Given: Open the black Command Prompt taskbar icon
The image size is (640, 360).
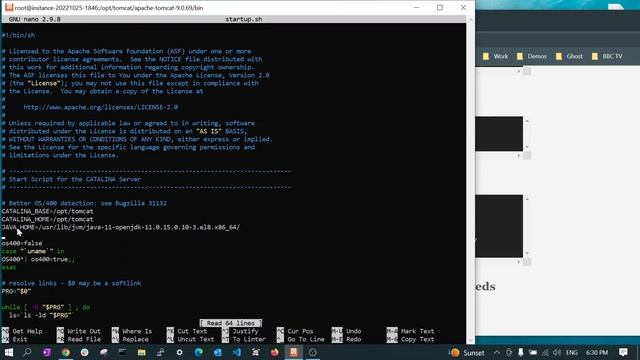Looking at the screenshot, I should coord(122,352).
